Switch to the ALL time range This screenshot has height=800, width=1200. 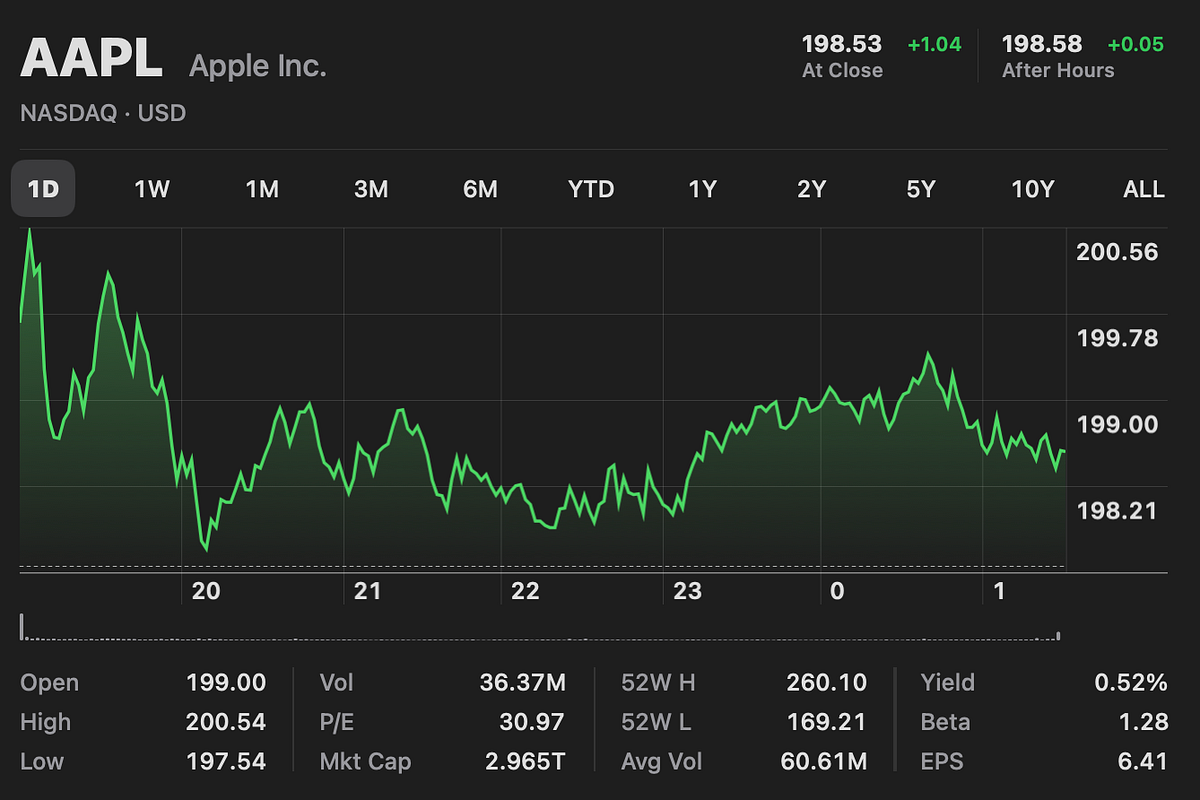point(1143,188)
